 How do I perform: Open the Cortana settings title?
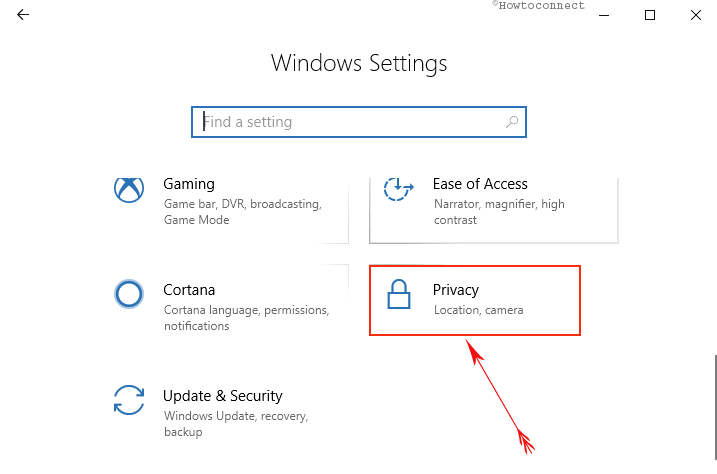pos(189,290)
